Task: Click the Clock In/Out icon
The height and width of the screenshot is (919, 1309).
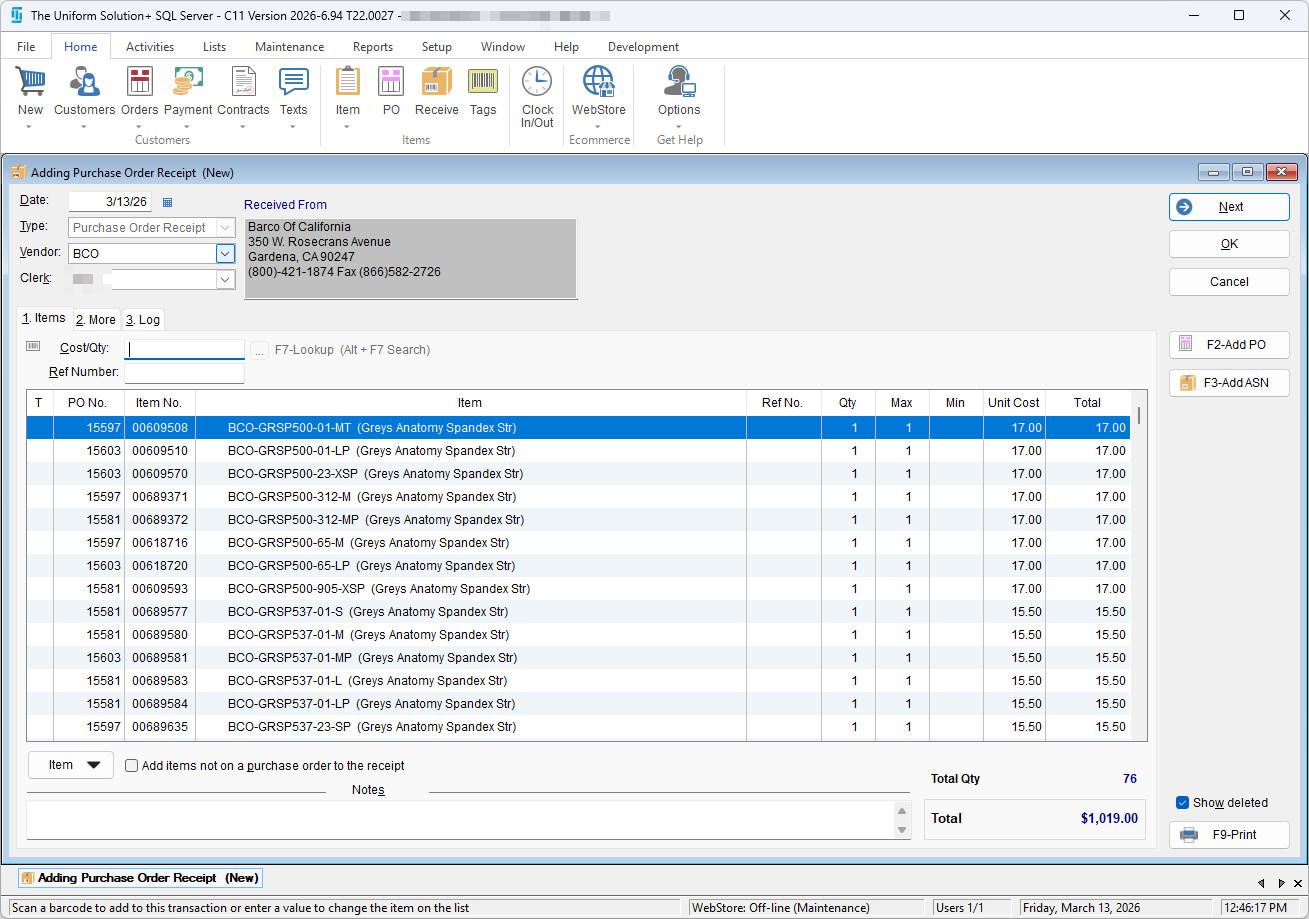Action: [x=537, y=84]
